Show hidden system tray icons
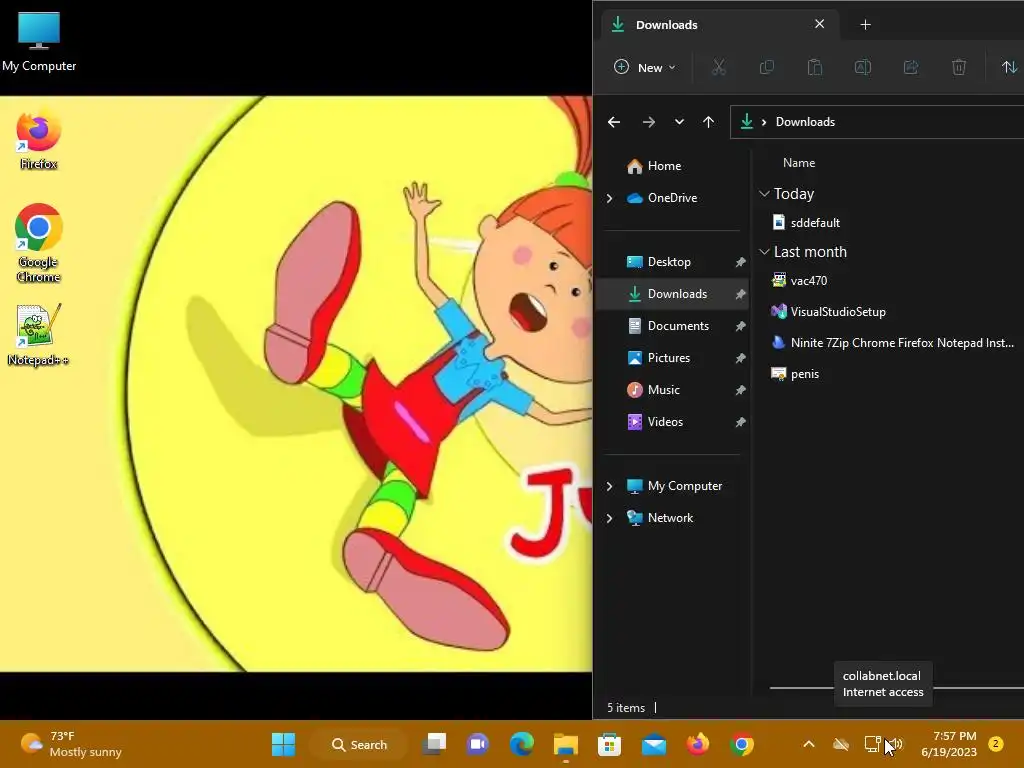1024x768 pixels. tap(808, 744)
